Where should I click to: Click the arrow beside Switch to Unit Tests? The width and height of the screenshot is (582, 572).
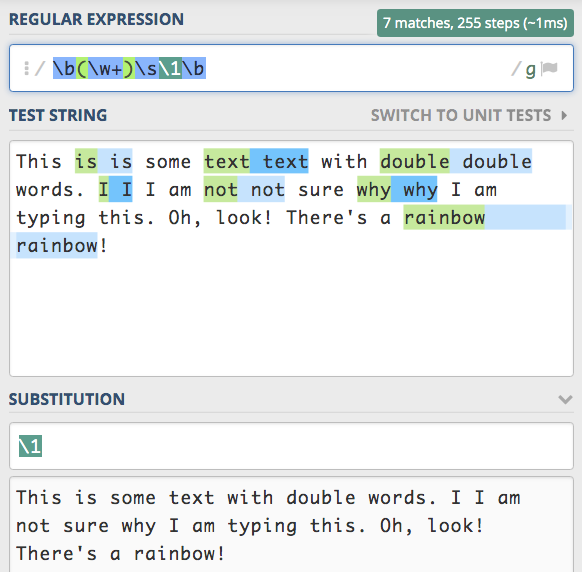(x=565, y=115)
